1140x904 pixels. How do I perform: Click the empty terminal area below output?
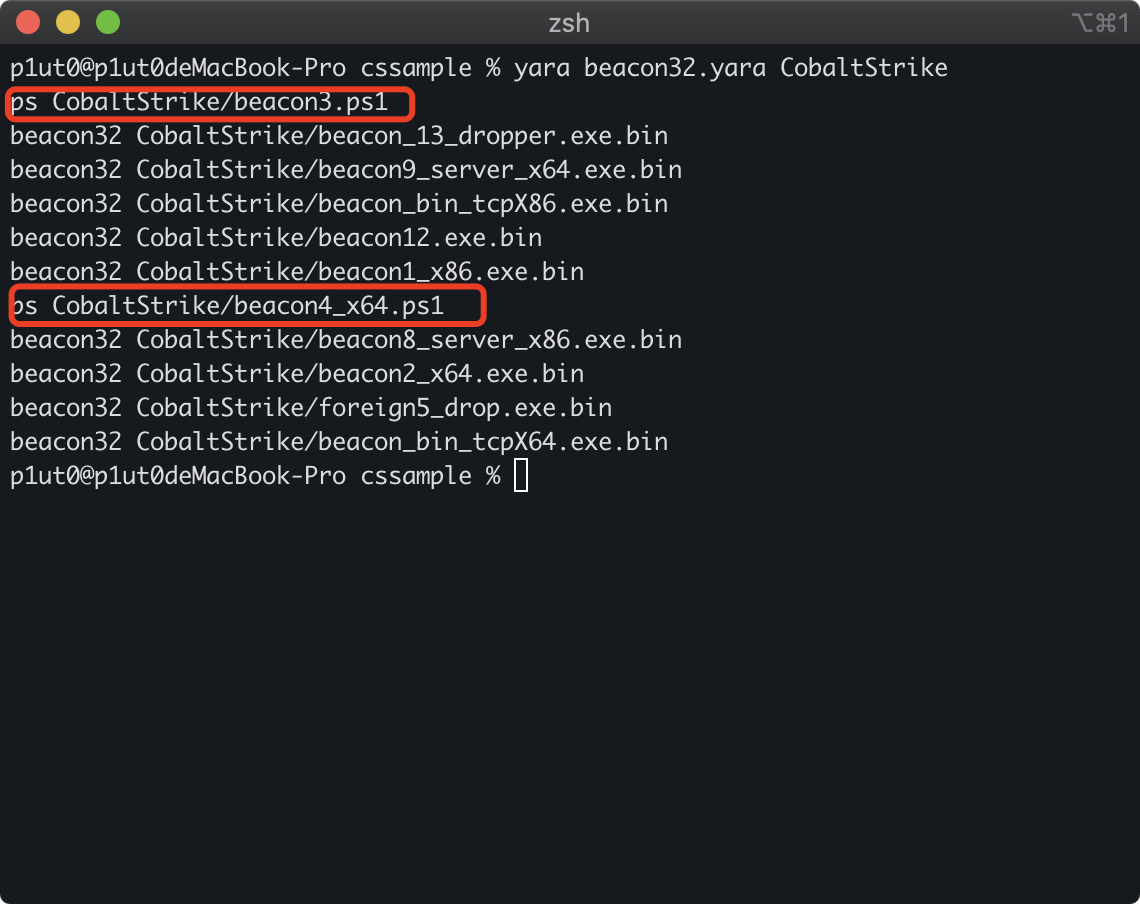tap(570, 691)
